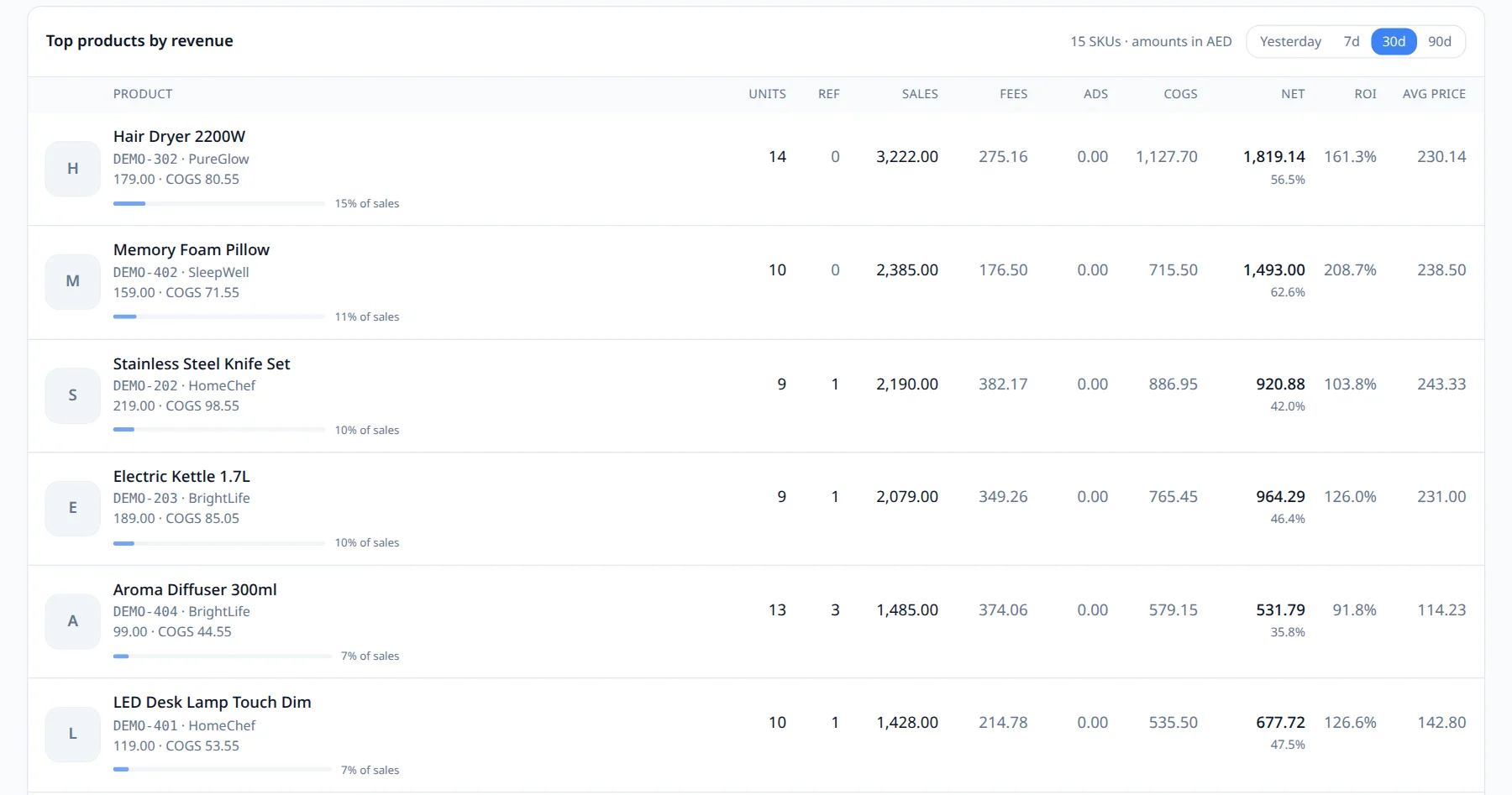Click the Electric Kettle 1.7L sales bar
This screenshot has width=1512, height=795.
(219, 543)
